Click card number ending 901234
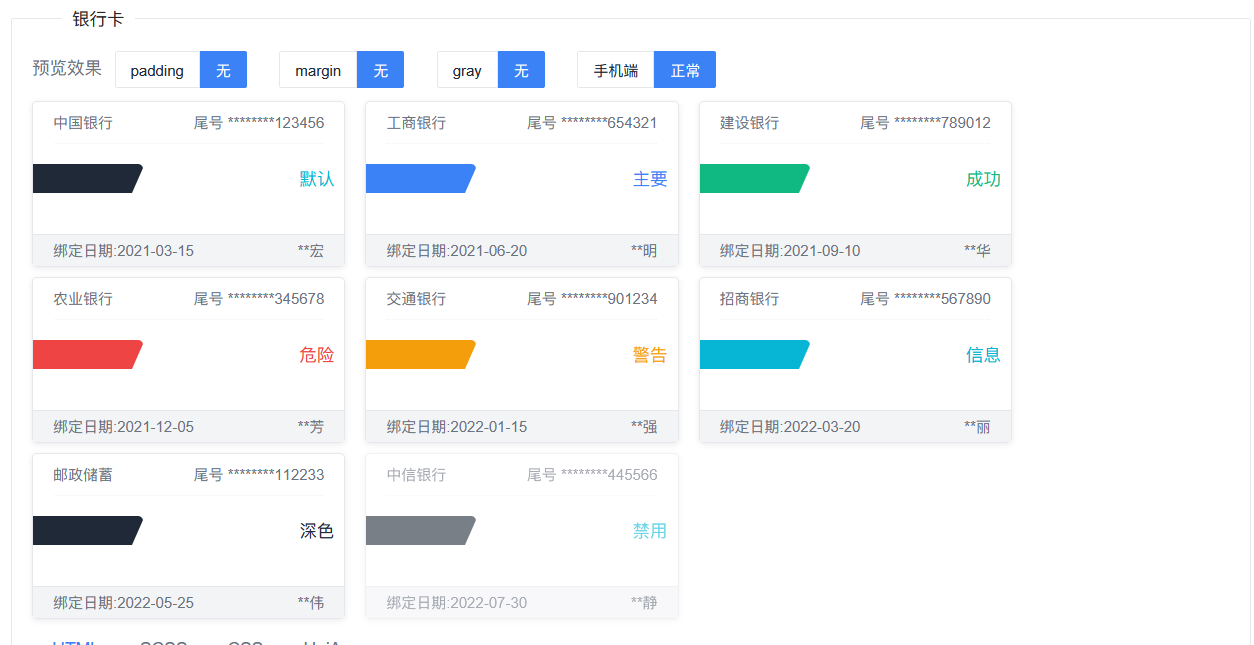Image resolution: width=1254 pixels, height=645 pixels. 592,299
